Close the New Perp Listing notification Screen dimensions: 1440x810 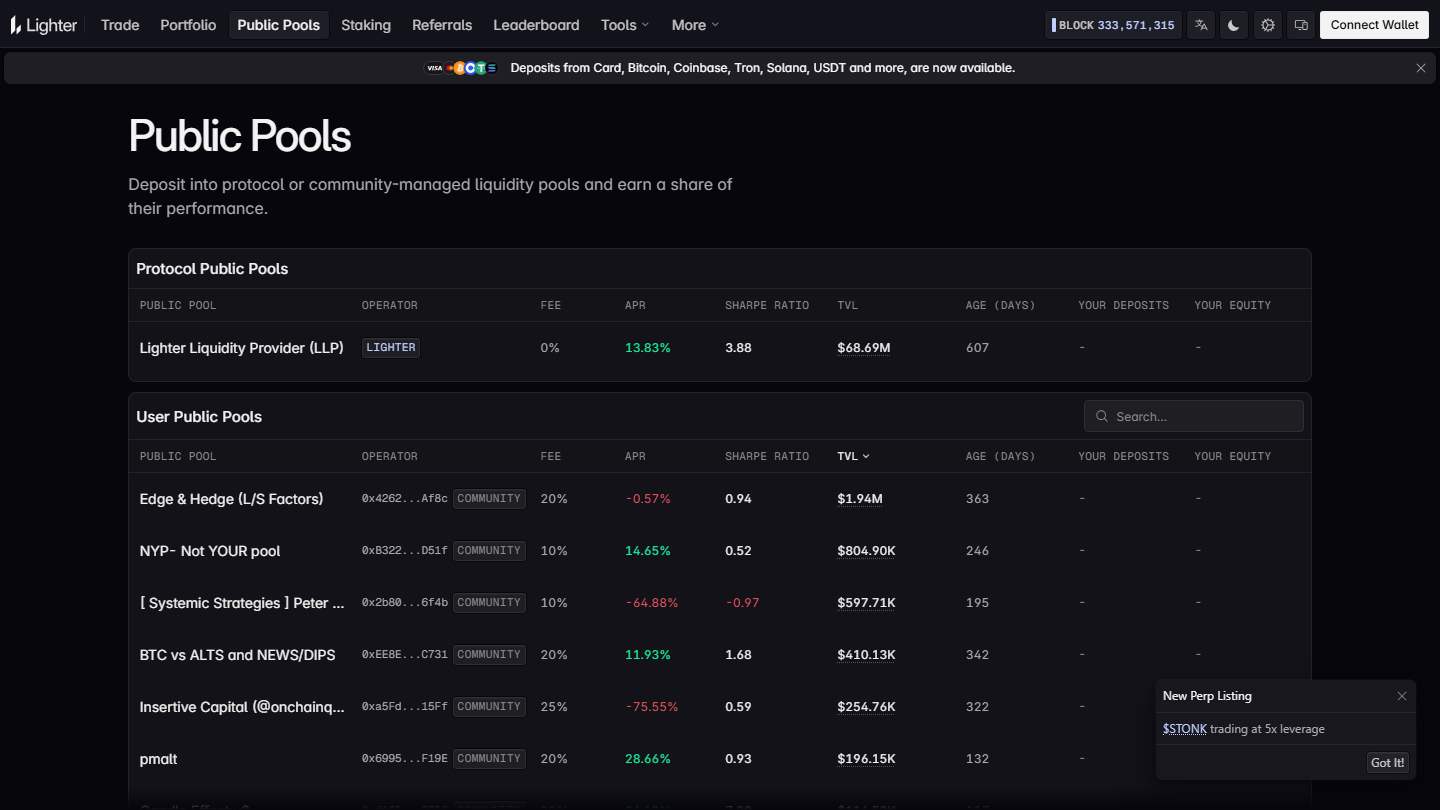click(1402, 696)
